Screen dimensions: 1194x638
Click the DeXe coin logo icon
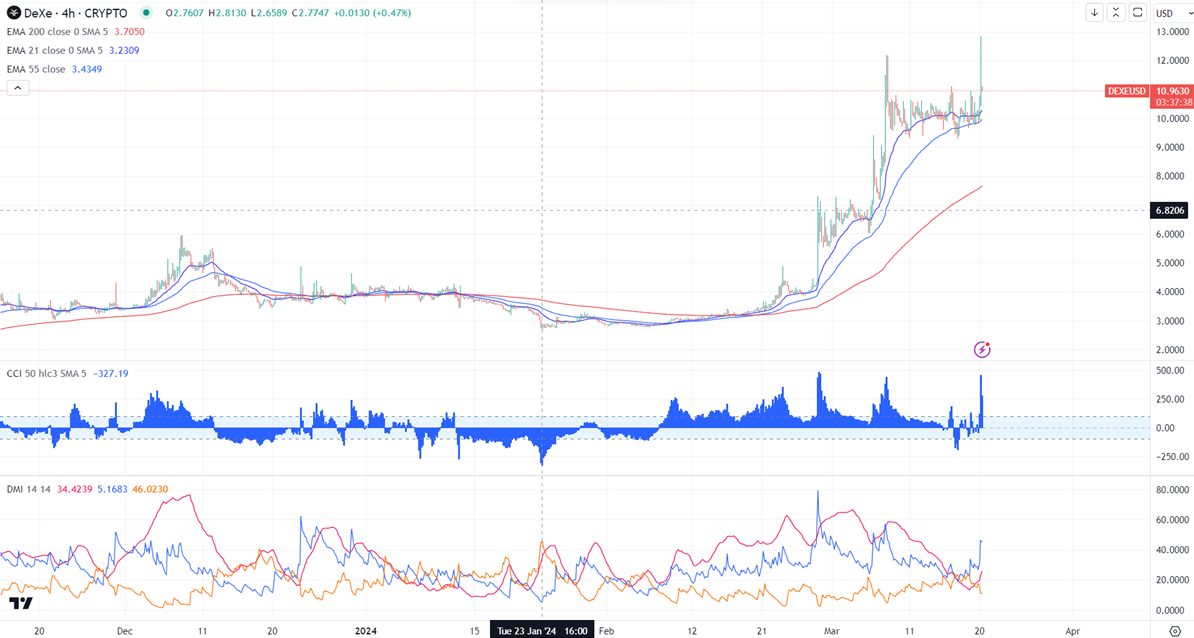point(14,13)
